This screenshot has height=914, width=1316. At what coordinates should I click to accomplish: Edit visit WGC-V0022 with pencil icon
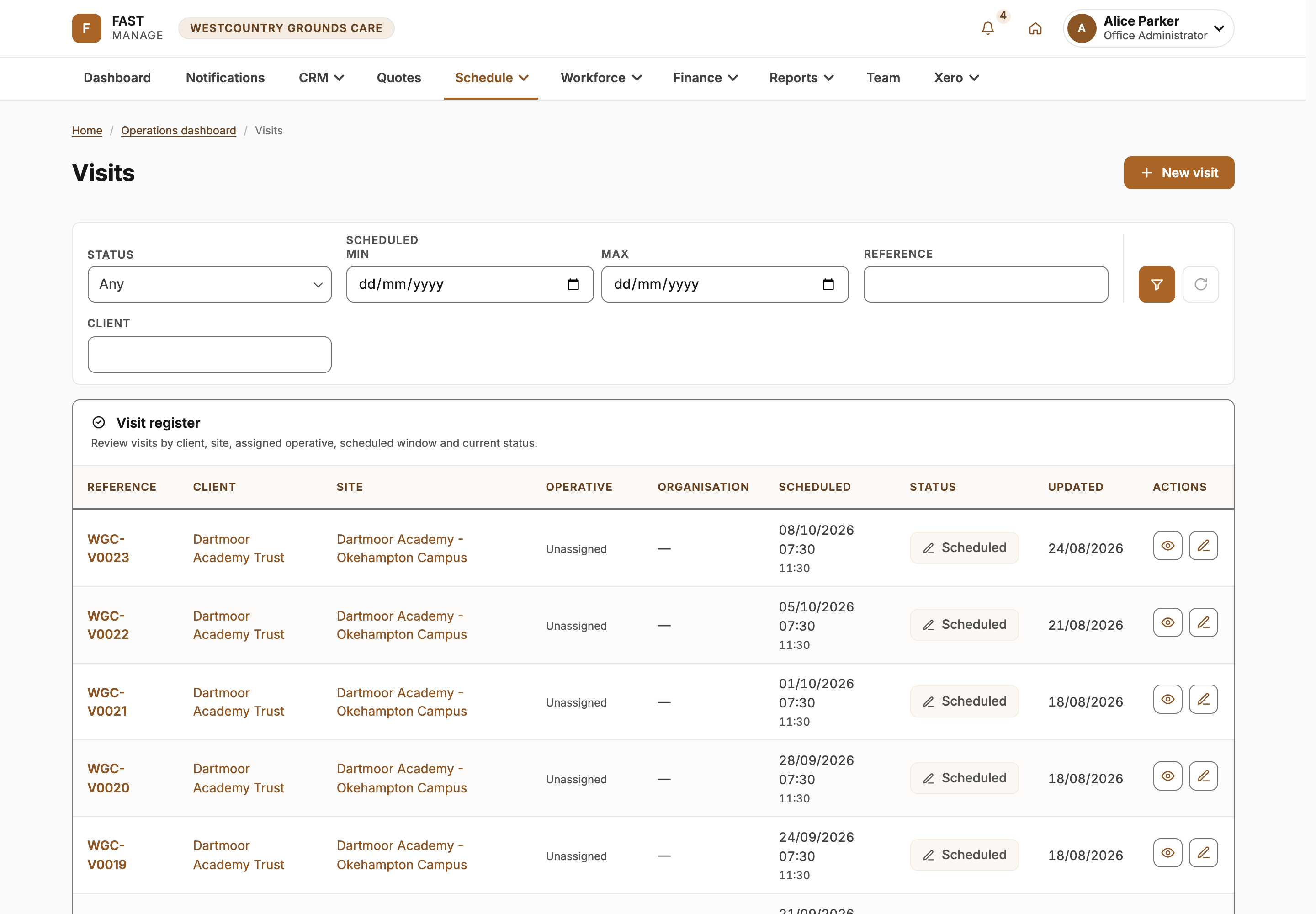point(1203,622)
